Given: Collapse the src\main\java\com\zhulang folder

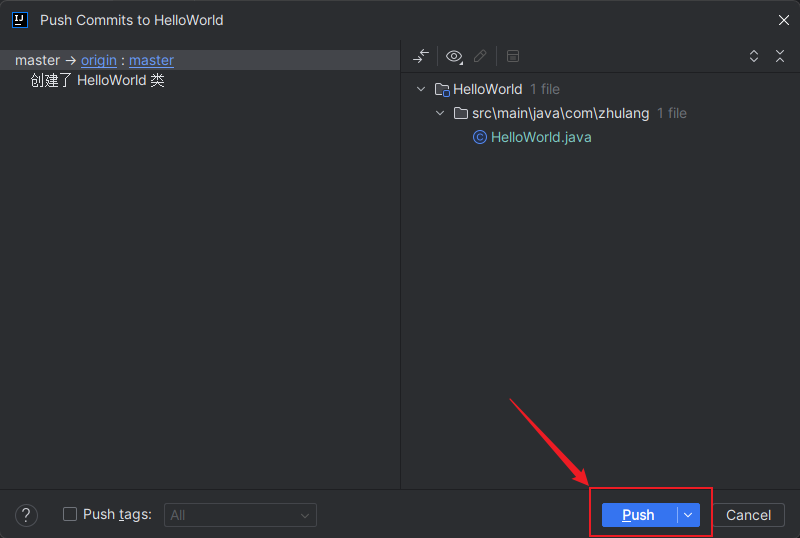Looking at the screenshot, I should click(440, 113).
